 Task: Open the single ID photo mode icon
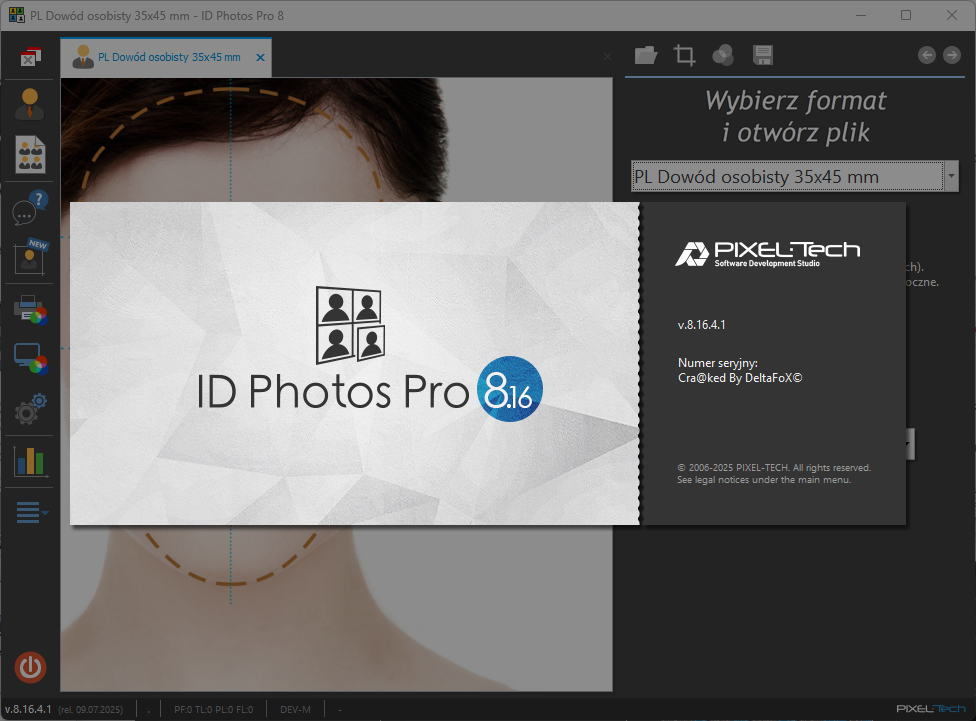point(29,104)
